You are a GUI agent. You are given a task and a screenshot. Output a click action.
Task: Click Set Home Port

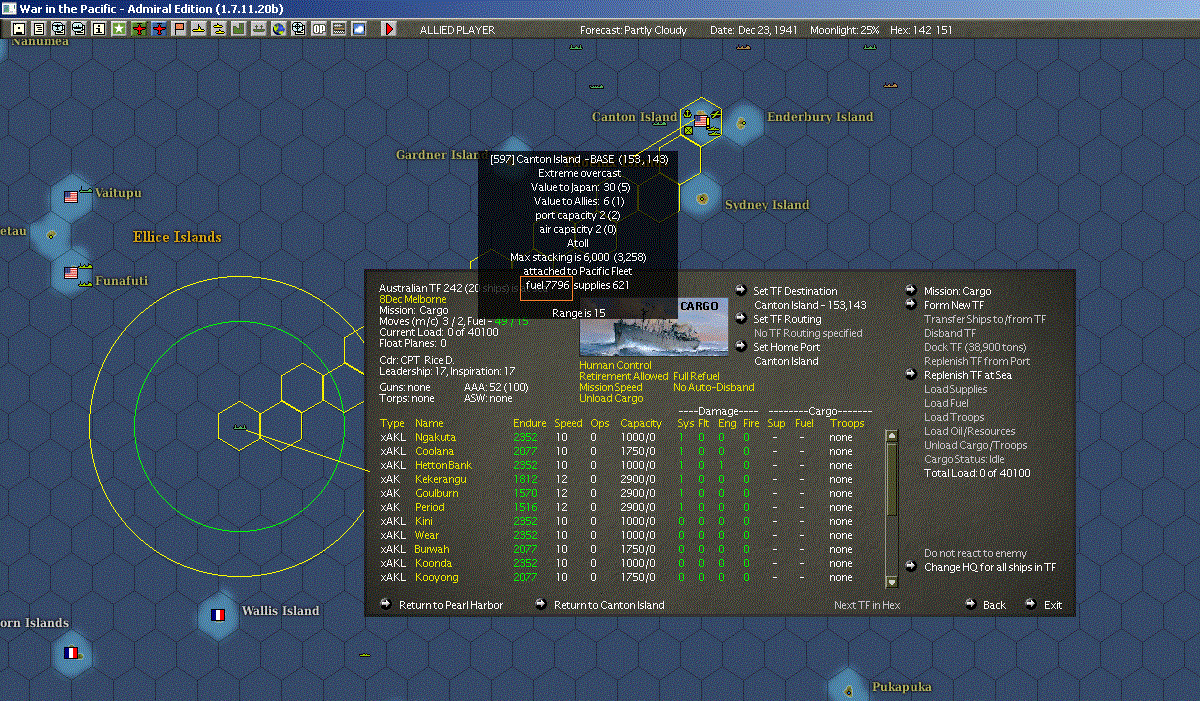[786, 348]
